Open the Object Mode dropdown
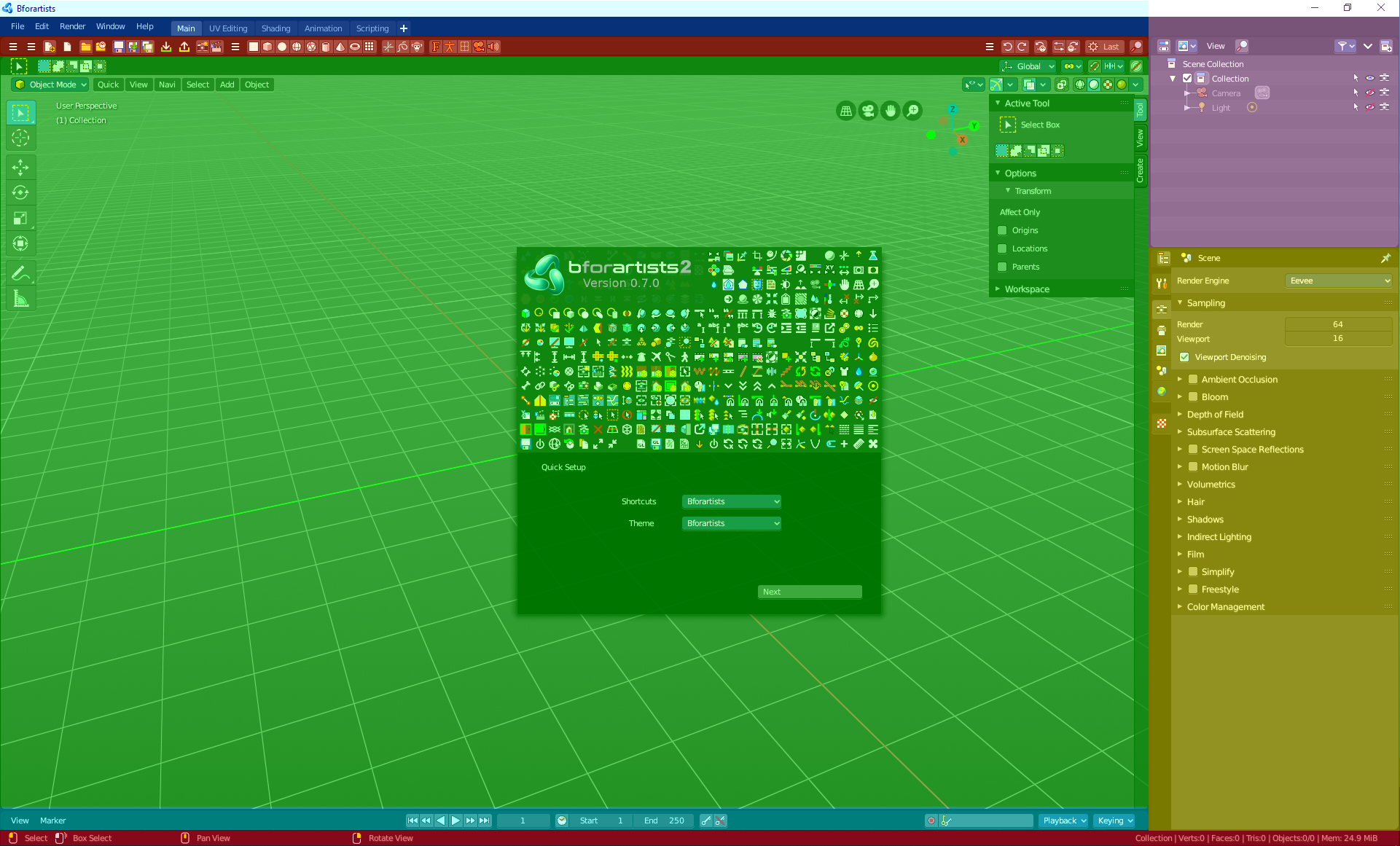The image size is (1400, 846). point(51,85)
